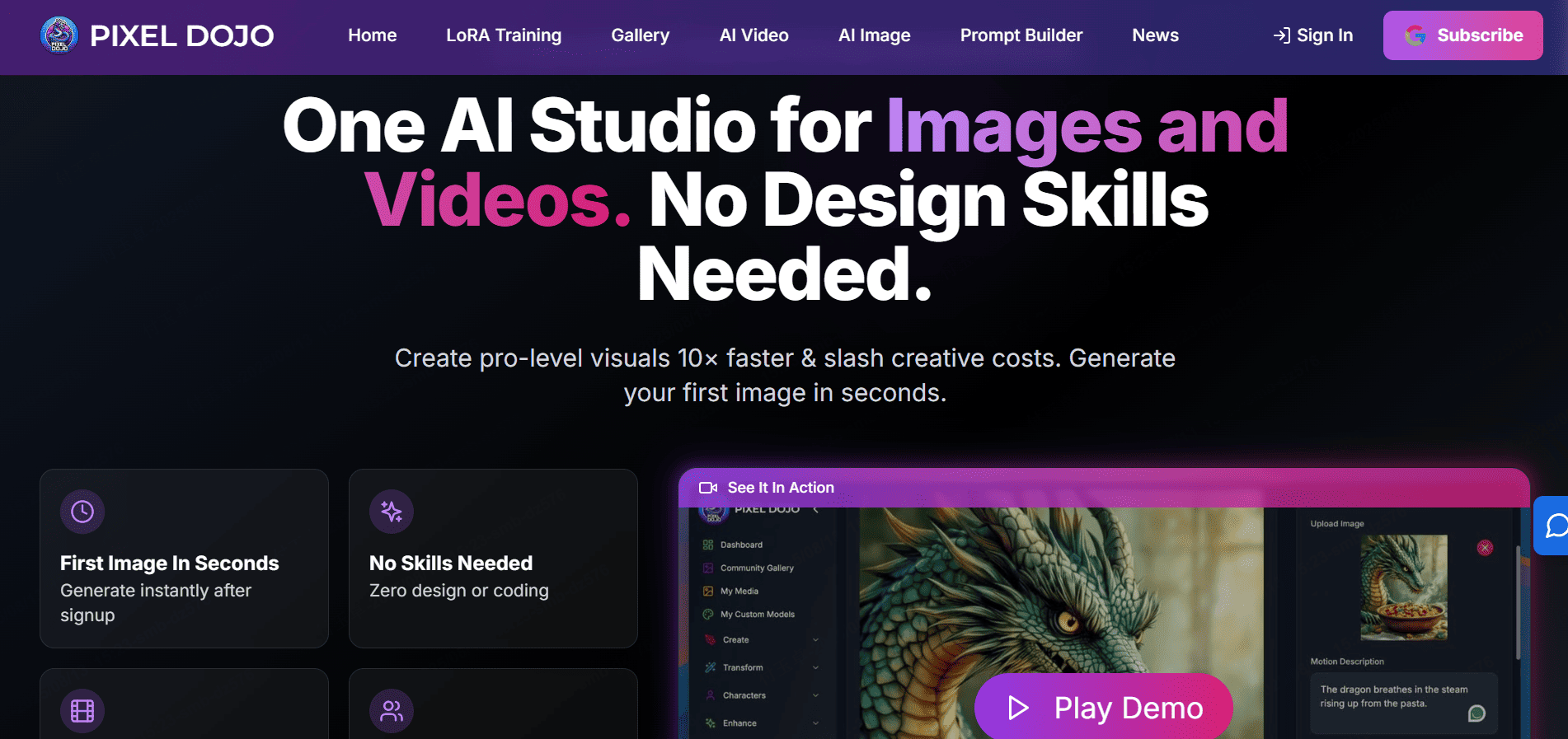Click 'Zero design or coding' text
Image resolution: width=1568 pixels, height=739 pixels.
click(459, 591)
